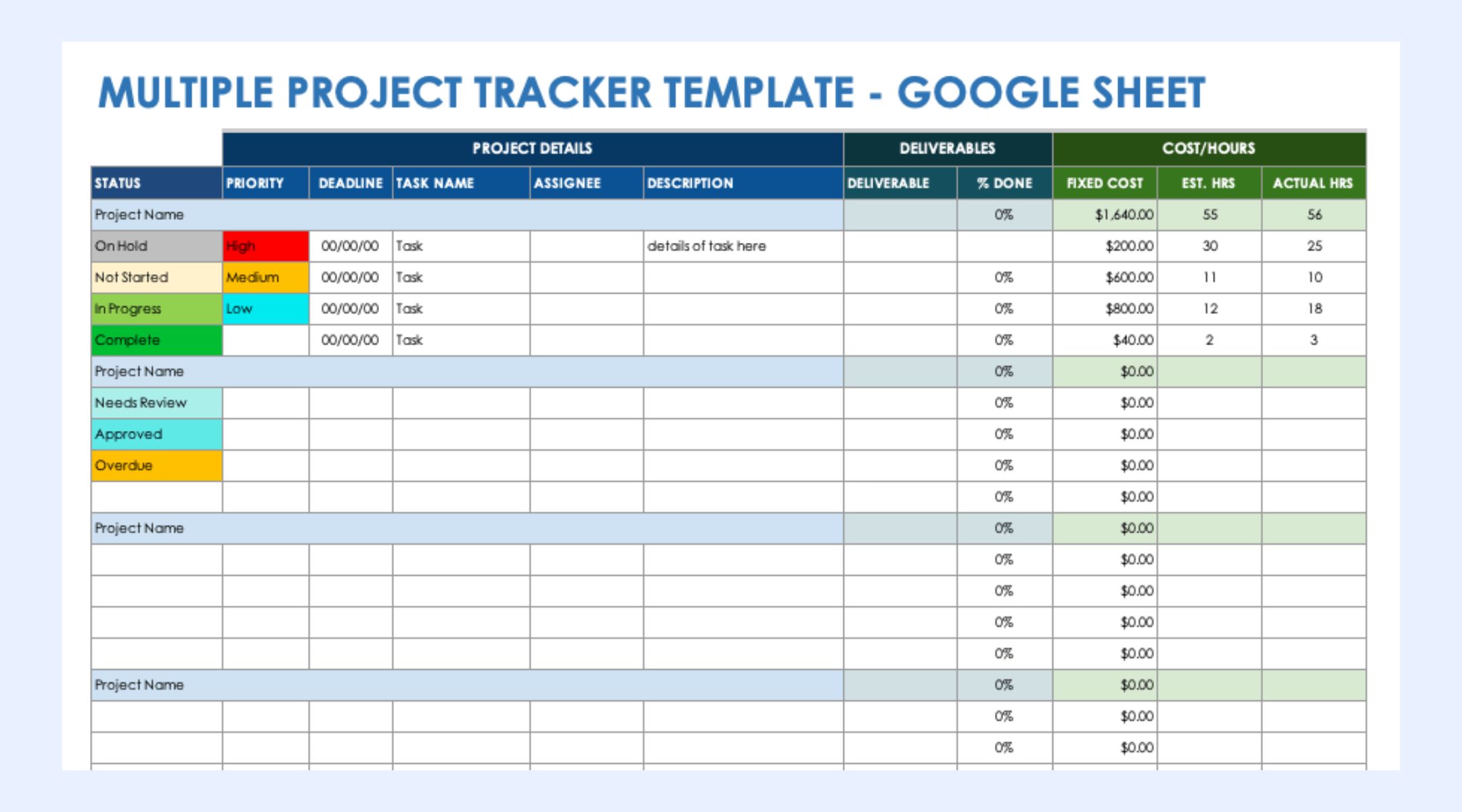Click the PROJECT DETAILS group header
The image size is (1462, 812).
click(532, 148)
